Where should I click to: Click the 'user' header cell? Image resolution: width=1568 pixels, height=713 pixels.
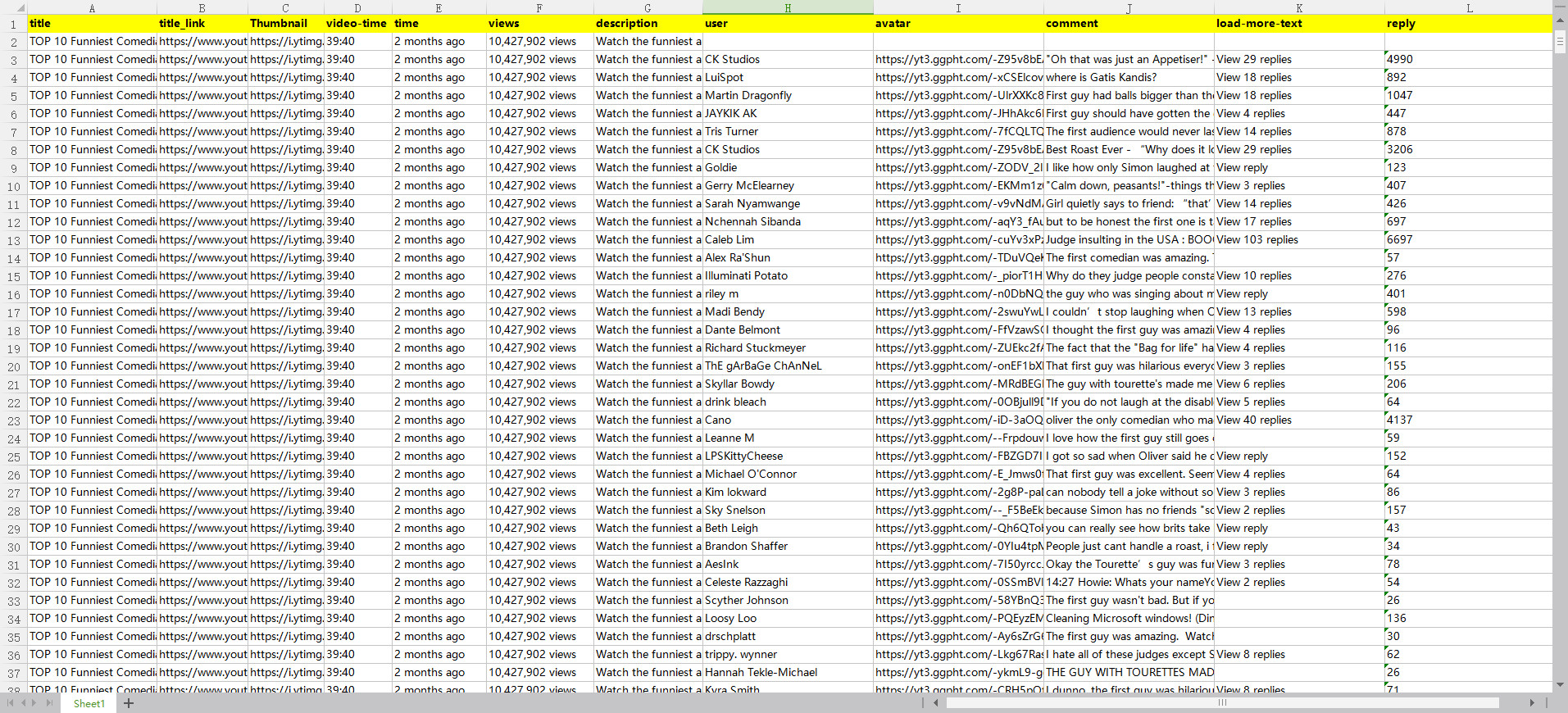pos(788,24)
